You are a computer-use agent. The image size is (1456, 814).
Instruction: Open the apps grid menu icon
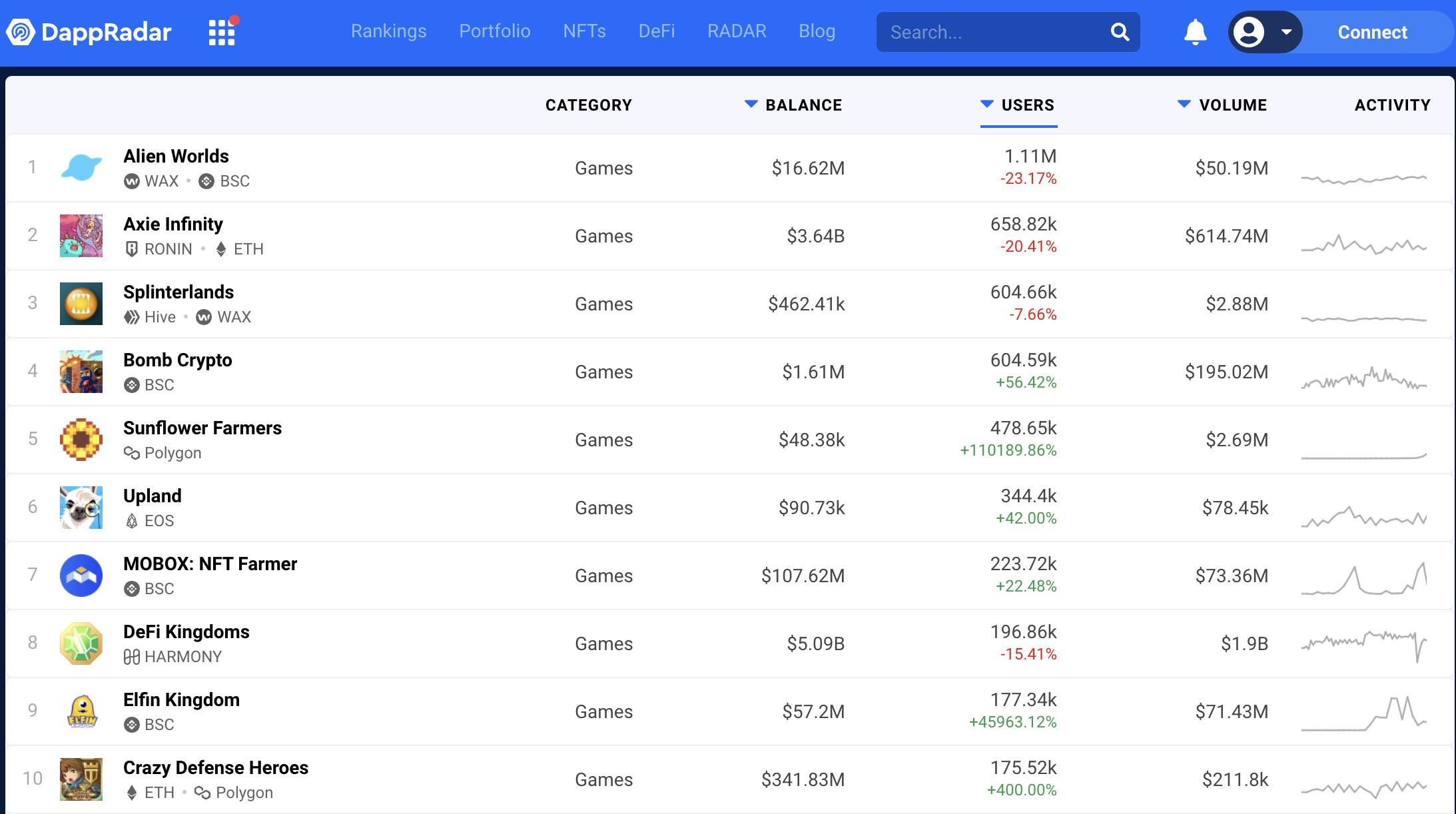point(222,32)
